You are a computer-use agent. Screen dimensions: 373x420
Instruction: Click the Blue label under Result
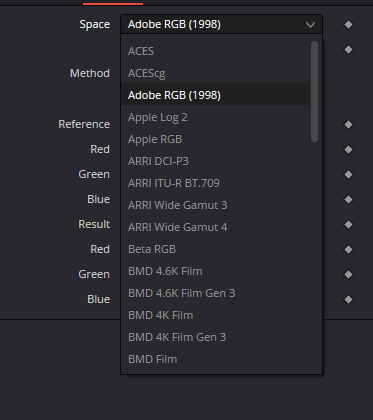coord(98,299)
